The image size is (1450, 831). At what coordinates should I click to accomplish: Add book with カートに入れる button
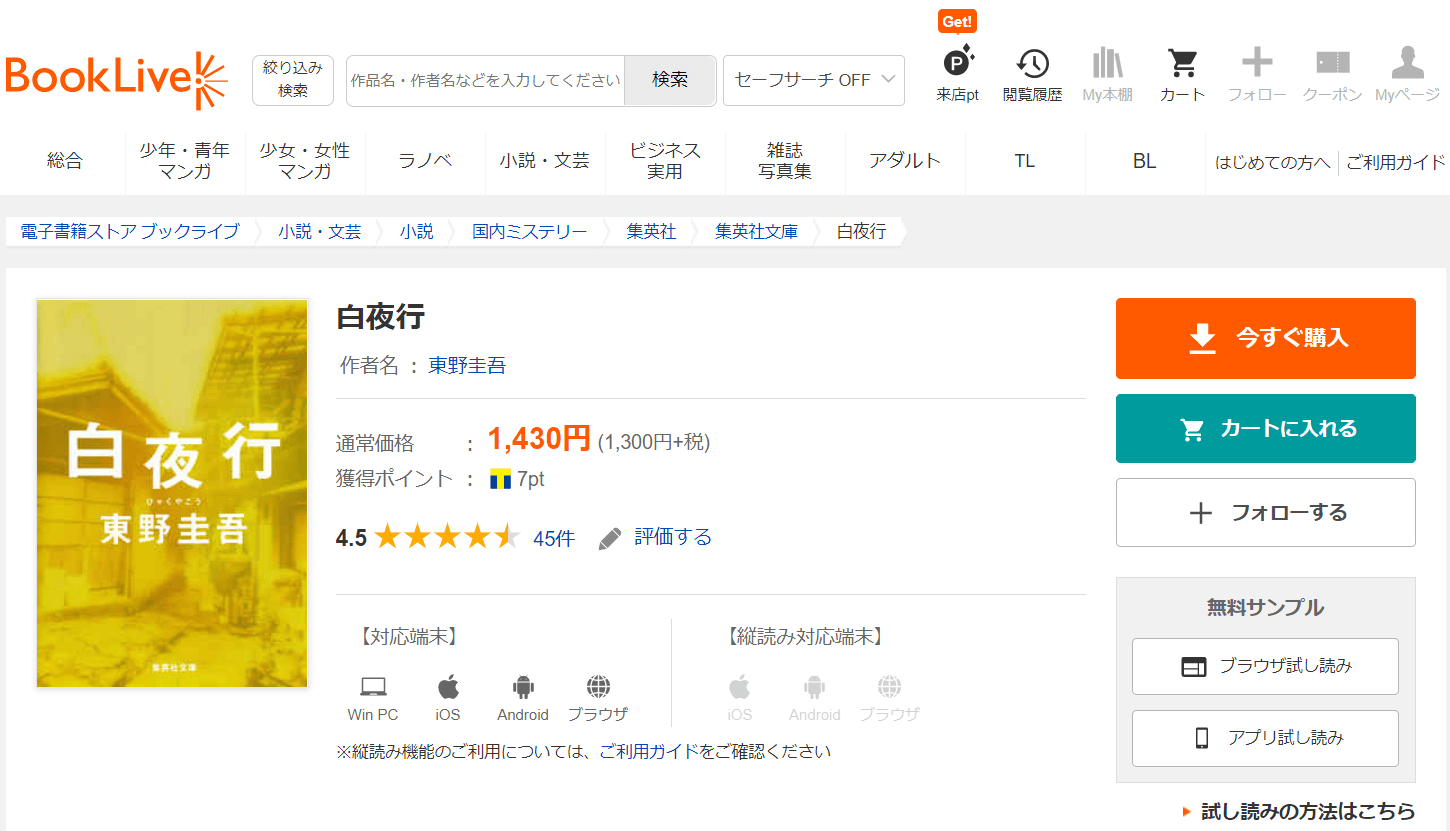[x=1265, y=429]
